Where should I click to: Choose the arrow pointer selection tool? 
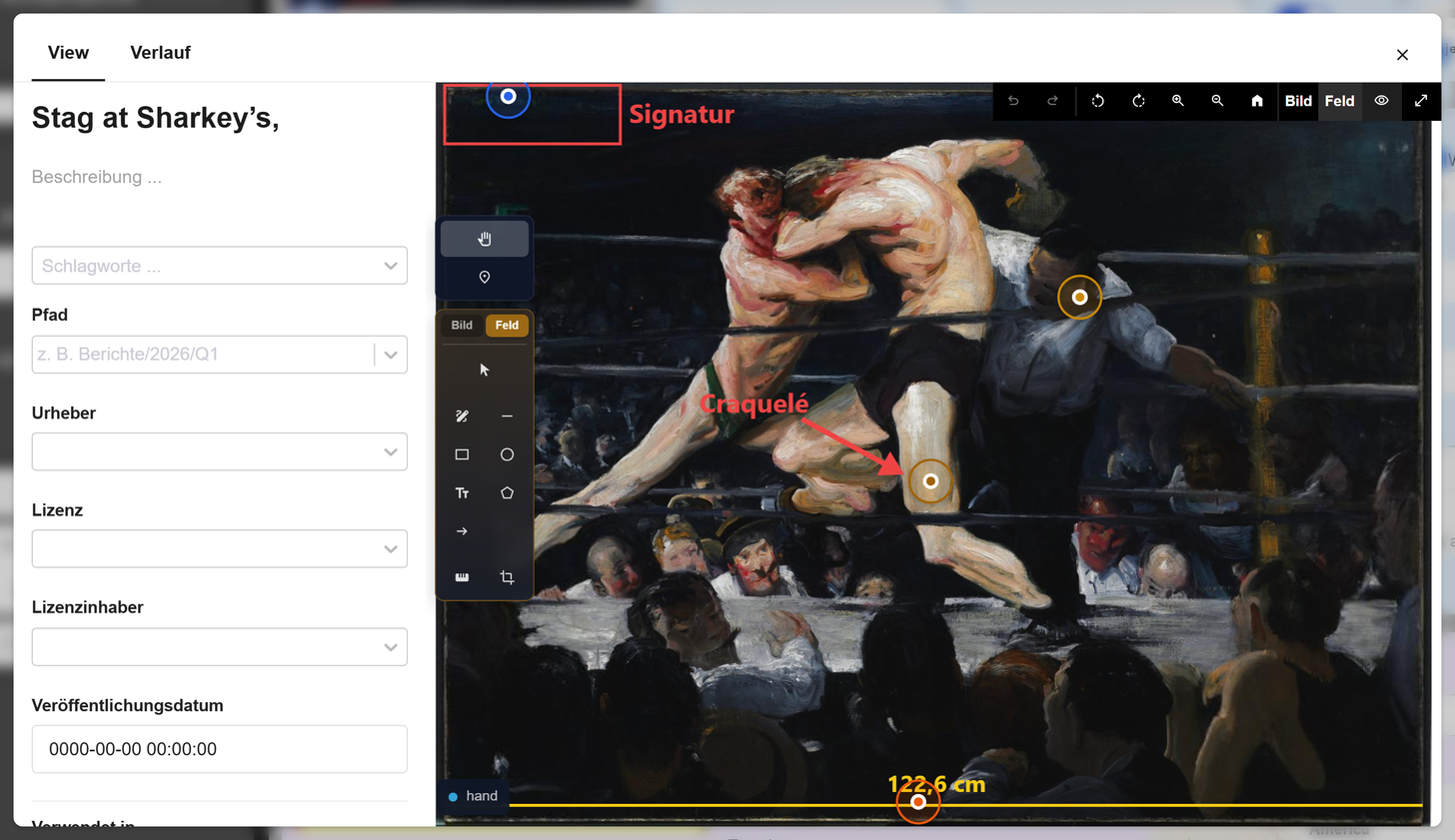(x=485, y=371)
